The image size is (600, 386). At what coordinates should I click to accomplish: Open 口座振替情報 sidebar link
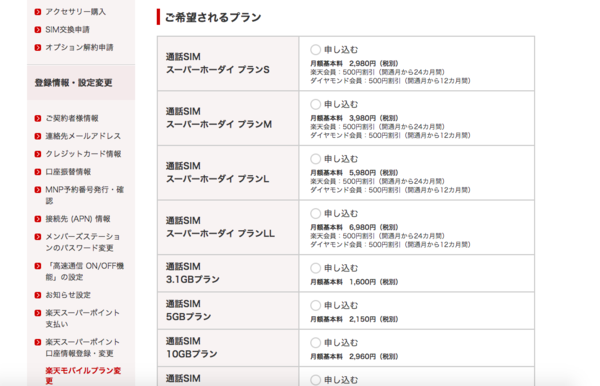[x=68, y=172]
